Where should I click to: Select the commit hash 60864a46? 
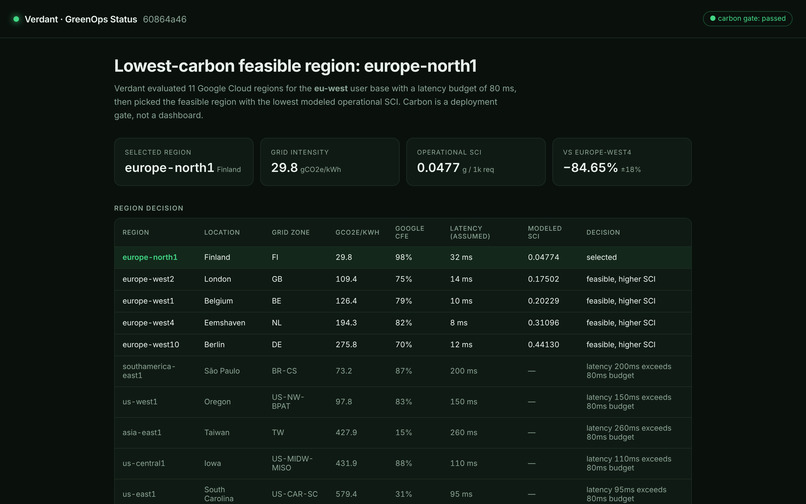pyautogui.click(x=164, y=19)
